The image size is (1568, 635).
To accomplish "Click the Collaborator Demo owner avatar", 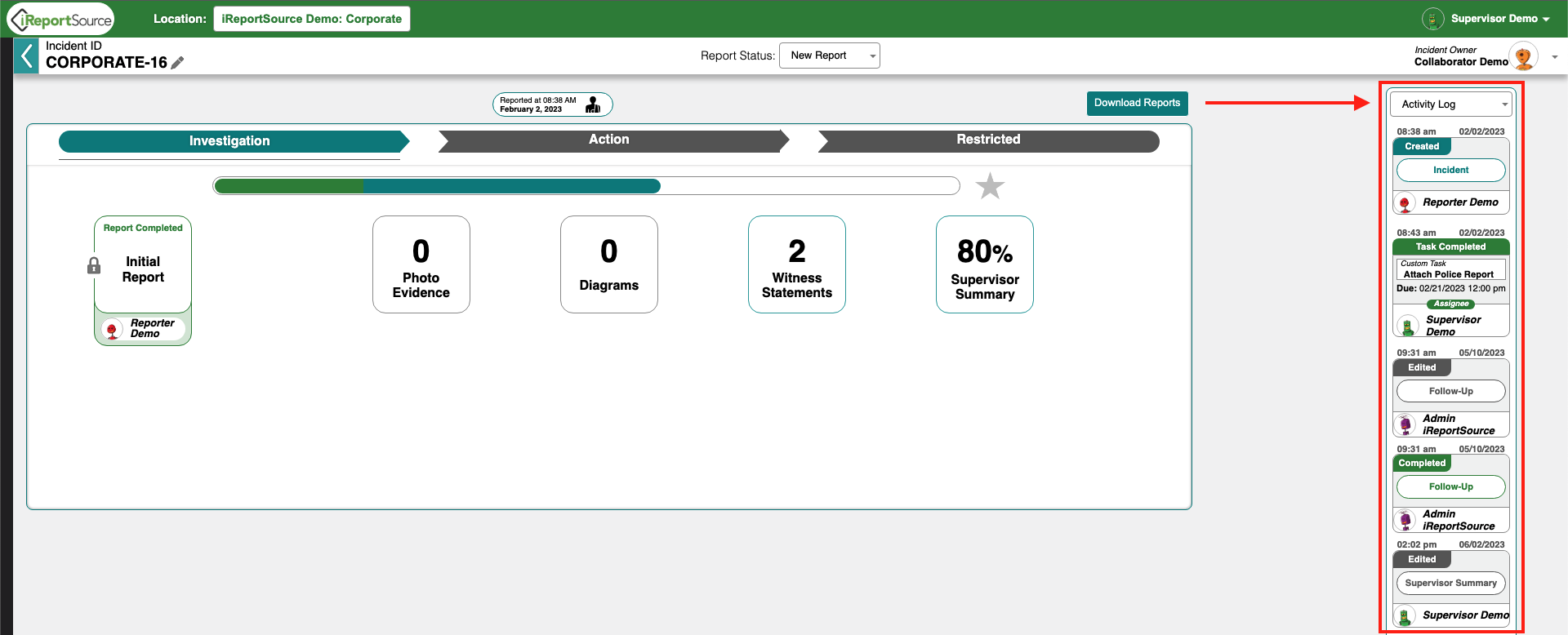I will (1523, 57).
